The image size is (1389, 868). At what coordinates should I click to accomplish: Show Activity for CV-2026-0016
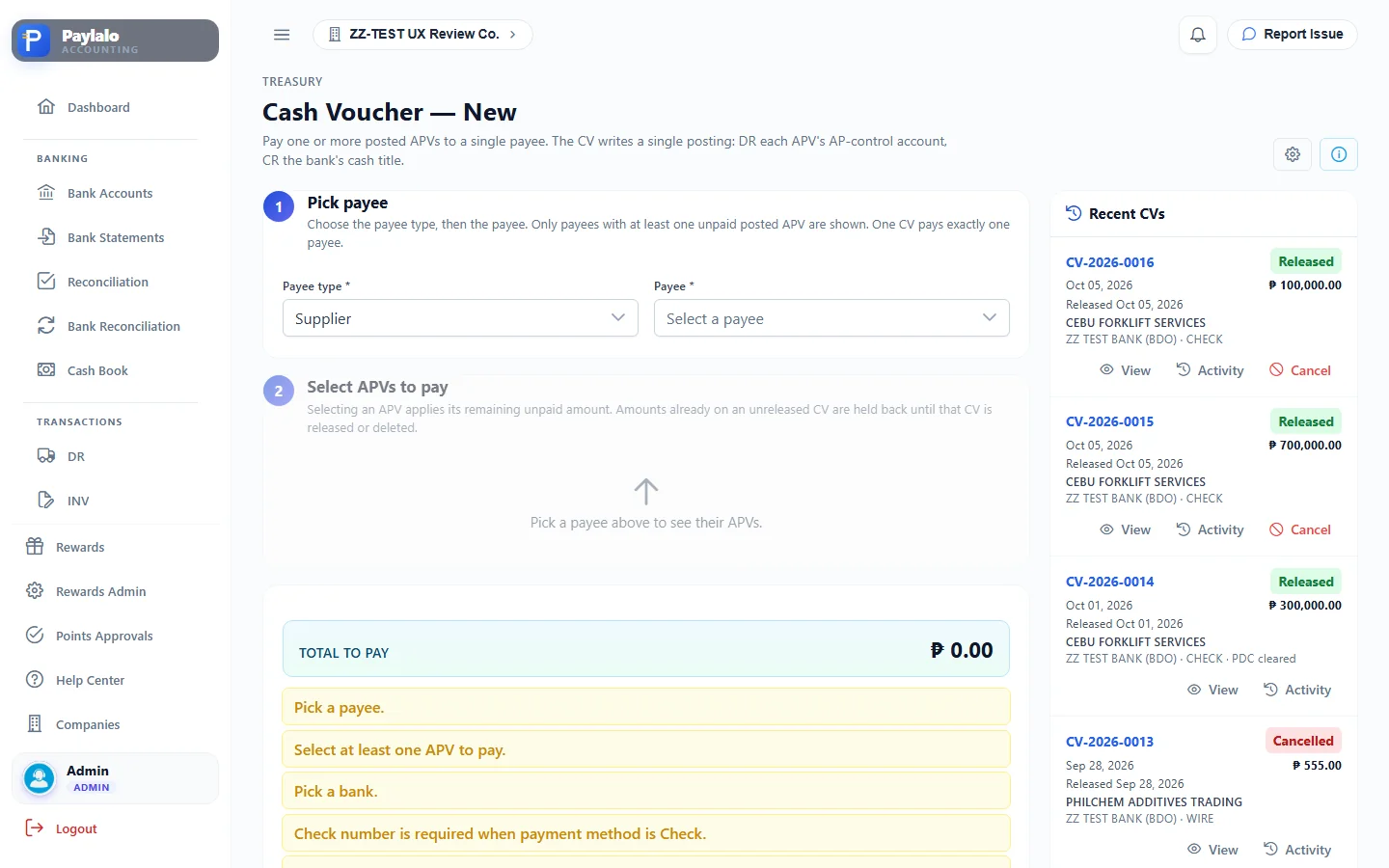(1210, 370)
